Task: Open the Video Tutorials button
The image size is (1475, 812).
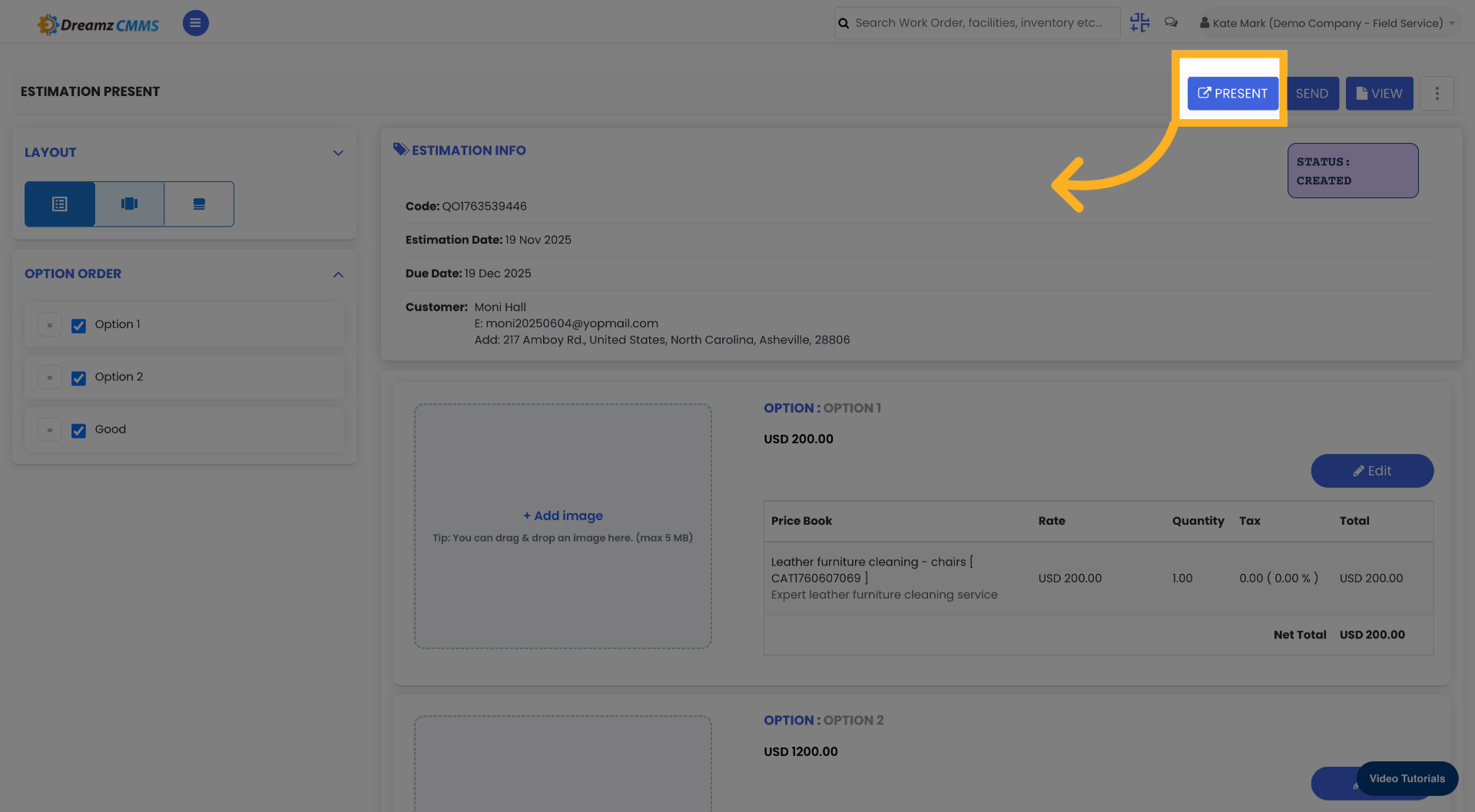Action: point(1407,778)
